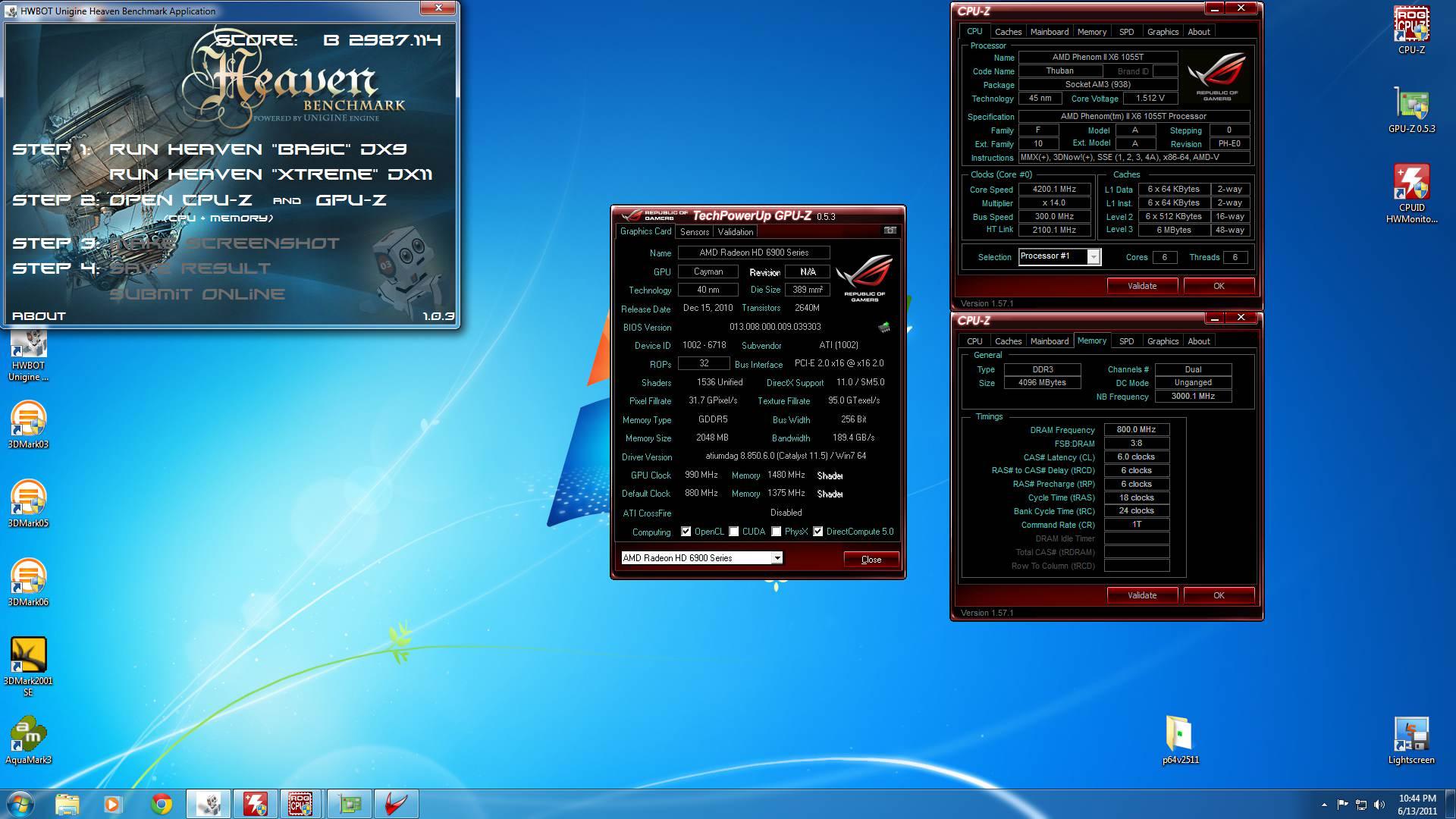Launch the 3DMark03 desktop shortcut
Screen dimensions: 1456x819
pyautogui.click(x=28, y=425)
